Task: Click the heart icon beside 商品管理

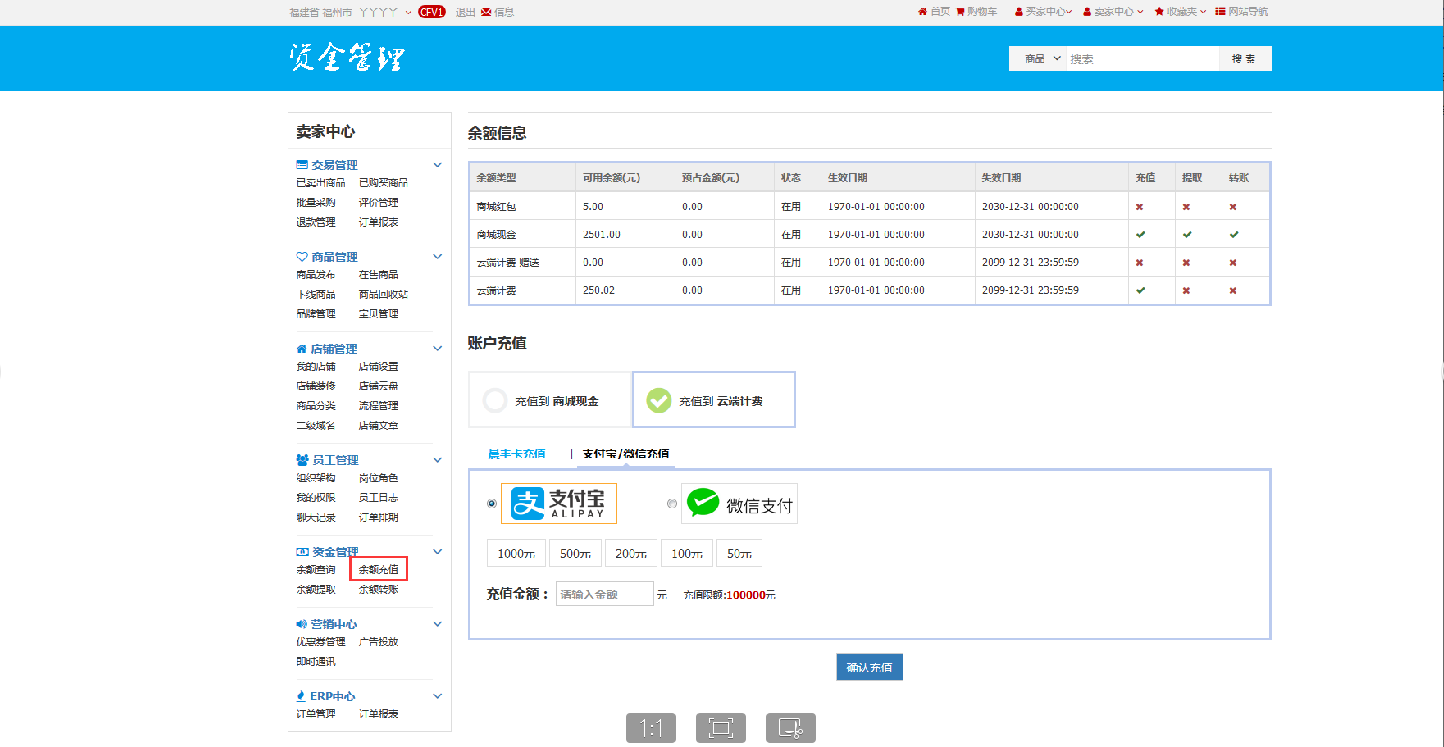Action: click(302, 257)
